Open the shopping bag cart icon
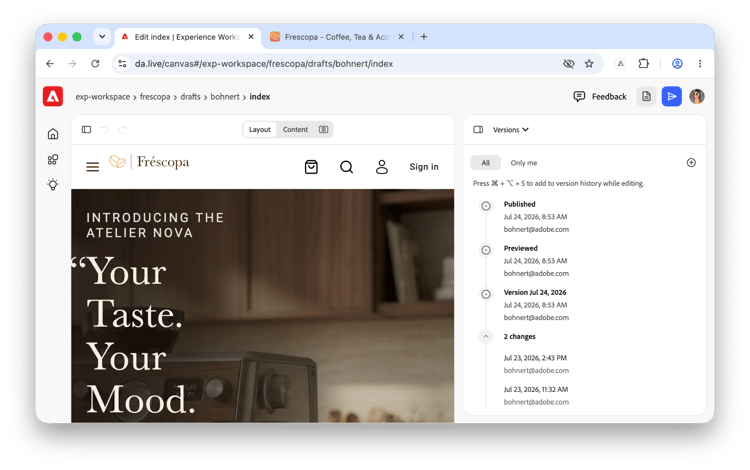The image size is (750, 470). pos(311,167)
